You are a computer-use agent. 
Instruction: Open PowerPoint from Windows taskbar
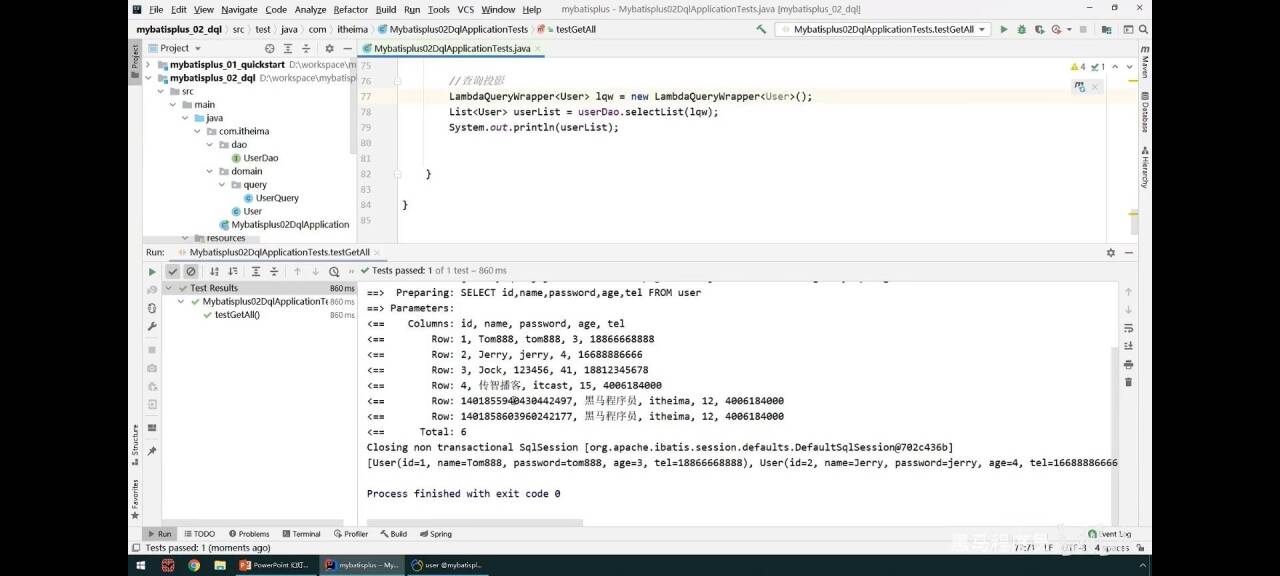(274, 565)
